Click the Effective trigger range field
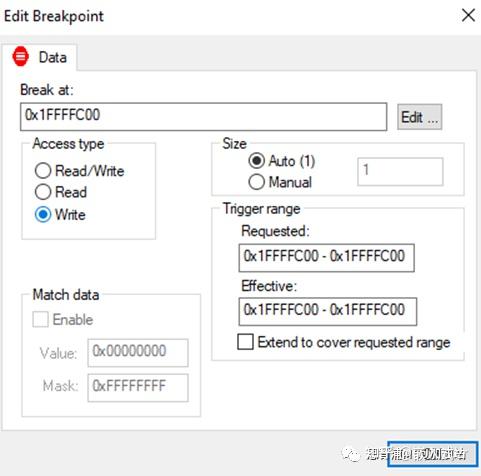This screenshot has height=476, width=481. click(x=328, y=311)
